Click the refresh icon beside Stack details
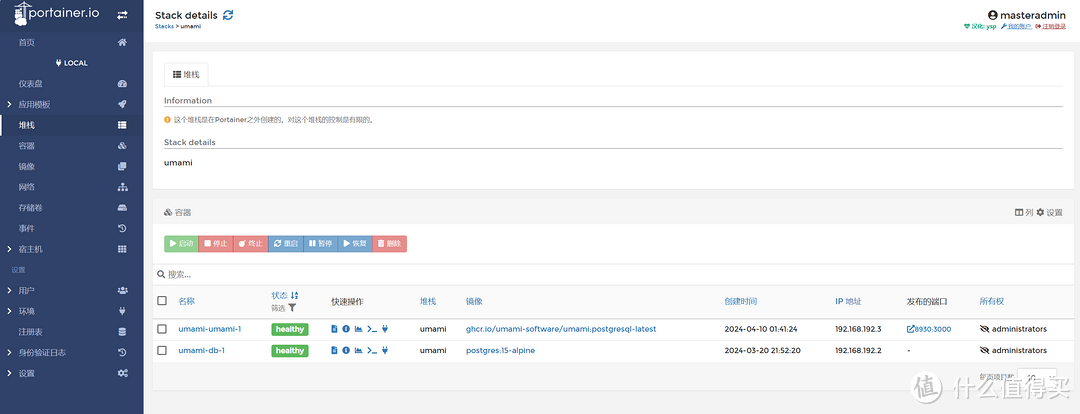The height and width of the screenshot is (414, 1080). (228, 15)
